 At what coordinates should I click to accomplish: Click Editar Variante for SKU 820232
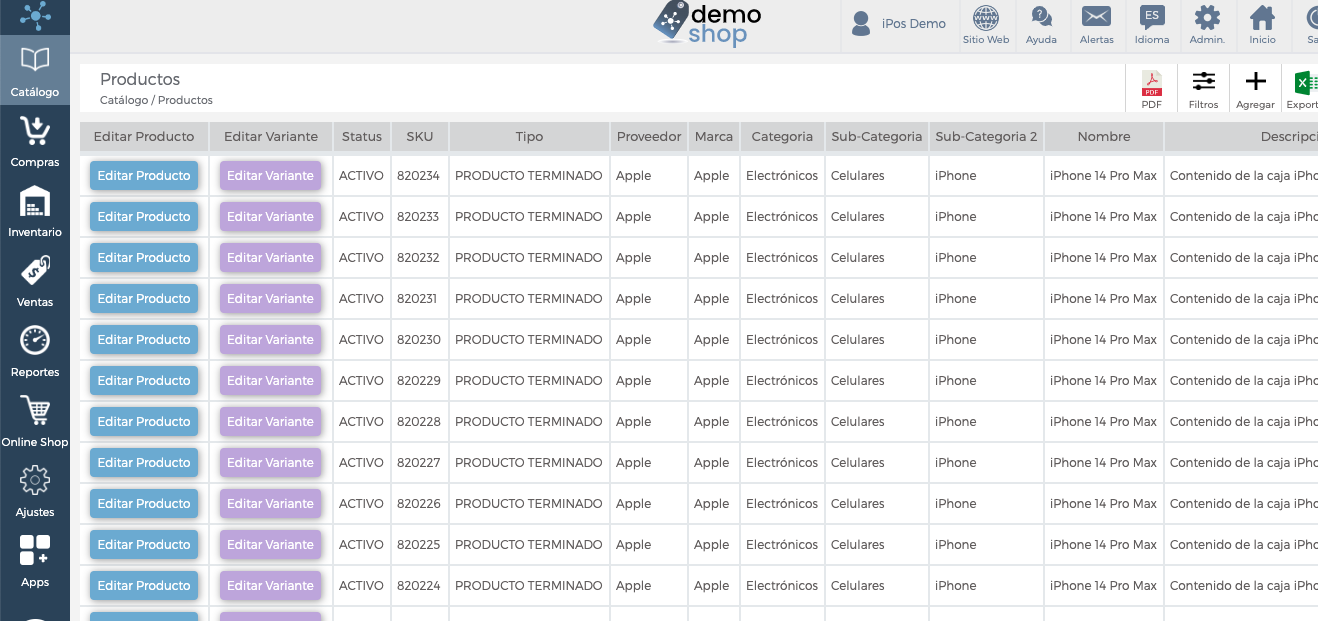[x=271, y=258]
